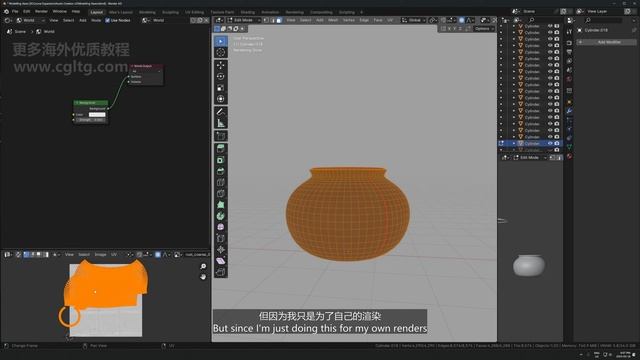Open Edit Mode dropdown in small lower-right viewport
Image resolution: width=640 pixels, height=360 pixels.
[529, 158]
